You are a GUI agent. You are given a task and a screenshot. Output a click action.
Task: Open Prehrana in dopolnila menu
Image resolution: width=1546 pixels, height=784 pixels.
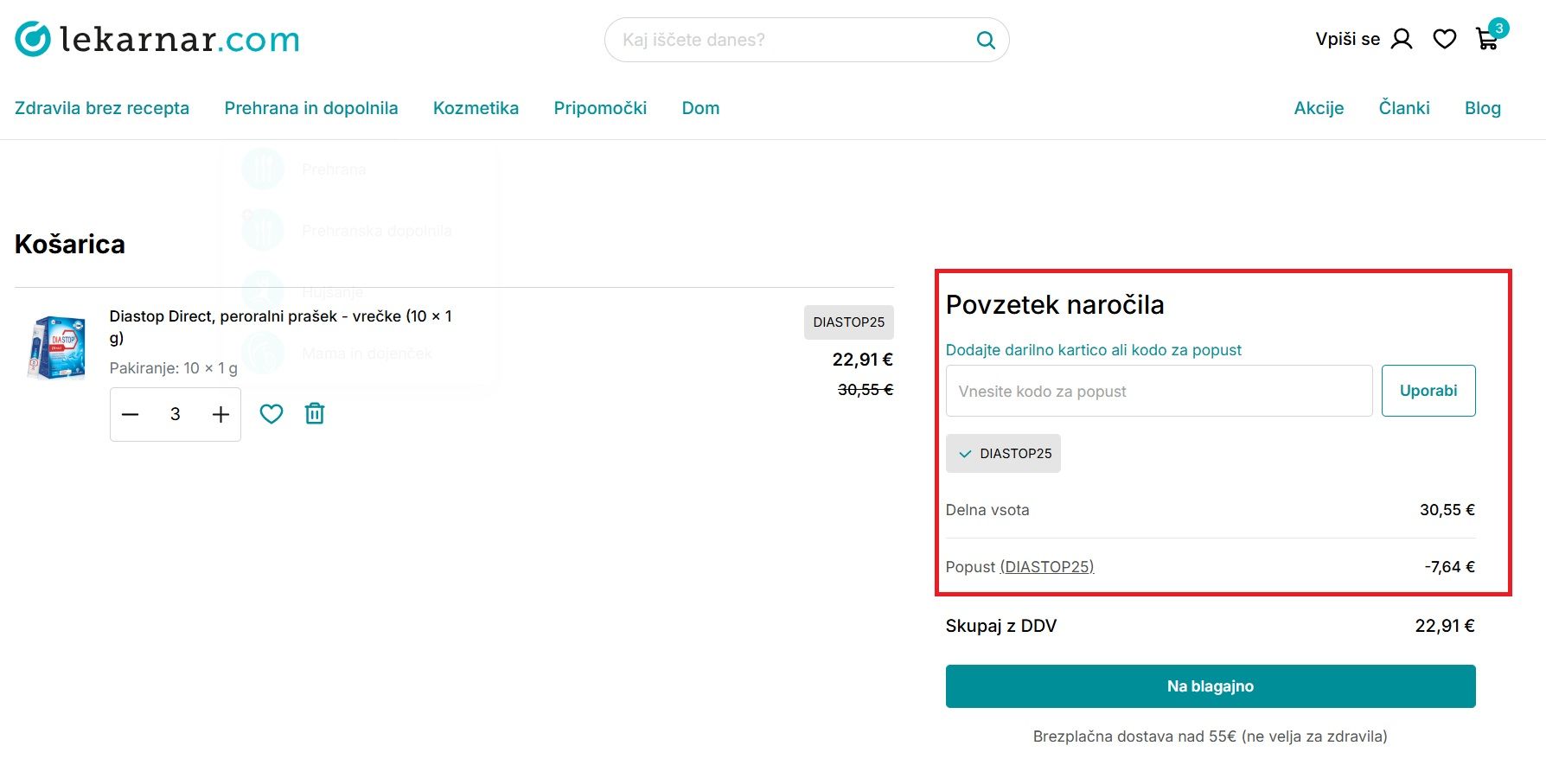pyautogui.click(x=311, y=108)
